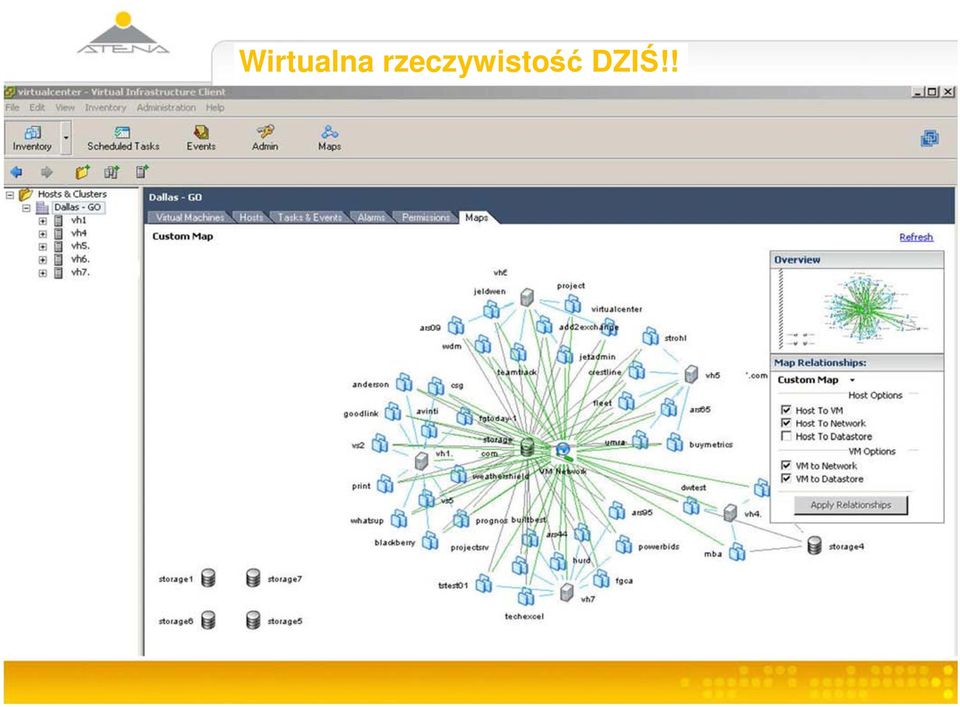Switch to the Tasks & Events tab
Screen dimensions: 960x707
click(x=310, y=217)
